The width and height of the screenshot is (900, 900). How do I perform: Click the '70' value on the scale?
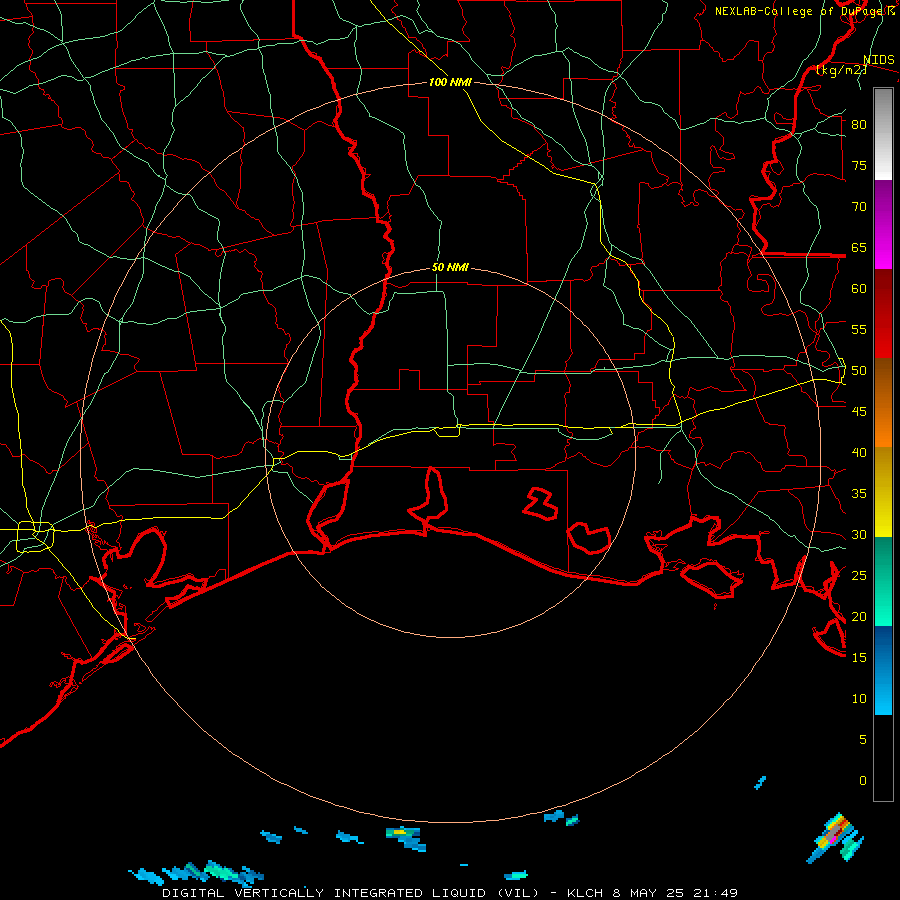859,207
